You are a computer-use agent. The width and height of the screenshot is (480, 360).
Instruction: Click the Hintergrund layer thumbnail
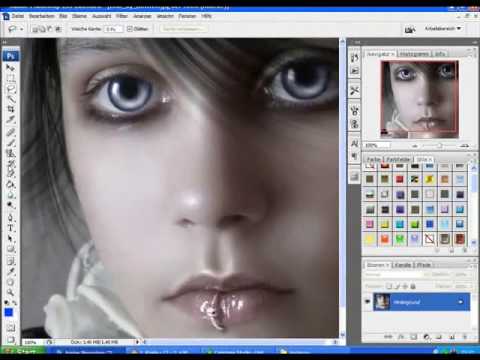coord(382,302)
